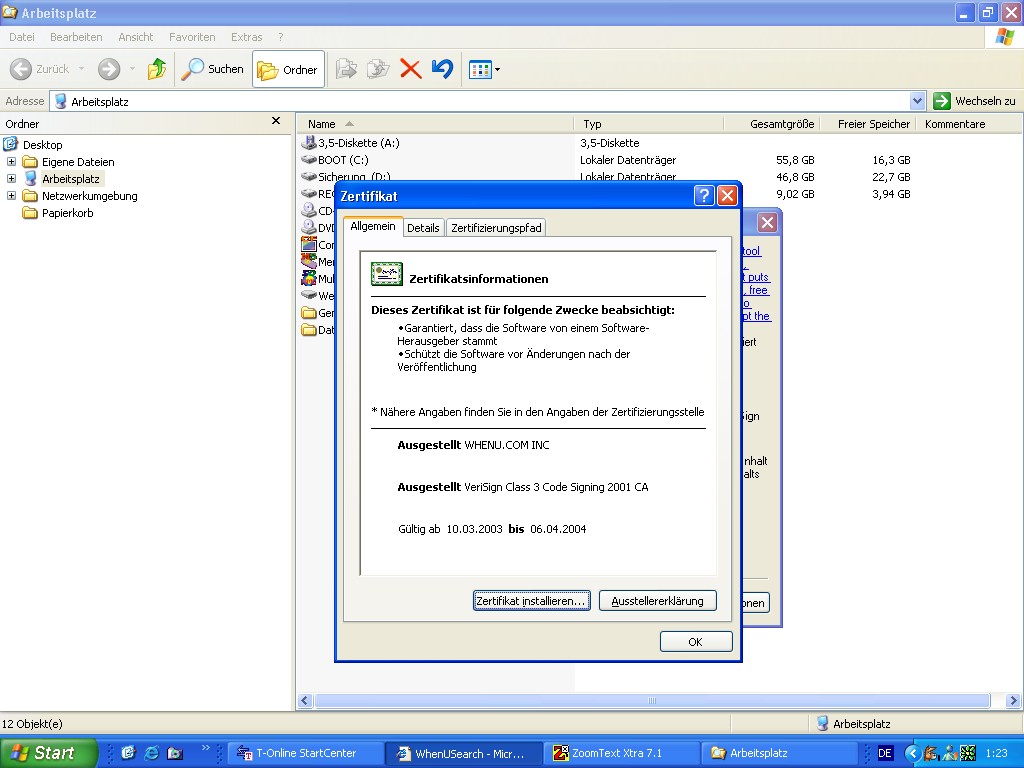Click the red Delete X toolbar icon

tap(410, 69)
